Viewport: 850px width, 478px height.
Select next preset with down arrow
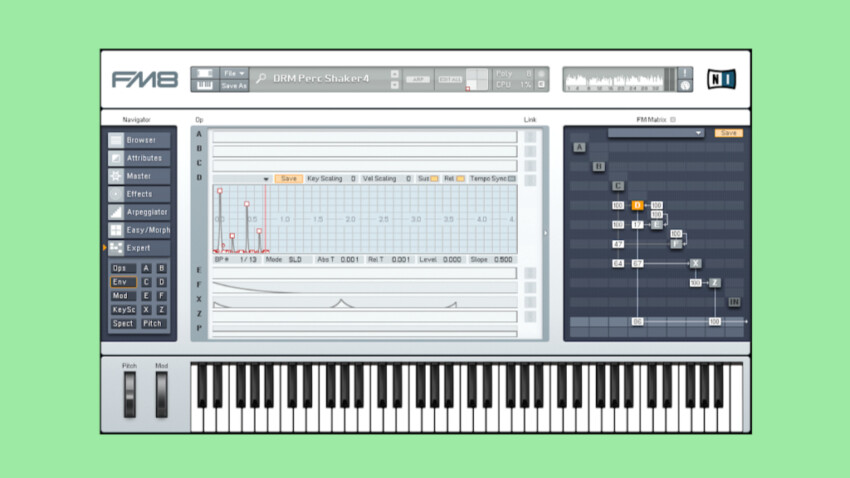point(395,85)
